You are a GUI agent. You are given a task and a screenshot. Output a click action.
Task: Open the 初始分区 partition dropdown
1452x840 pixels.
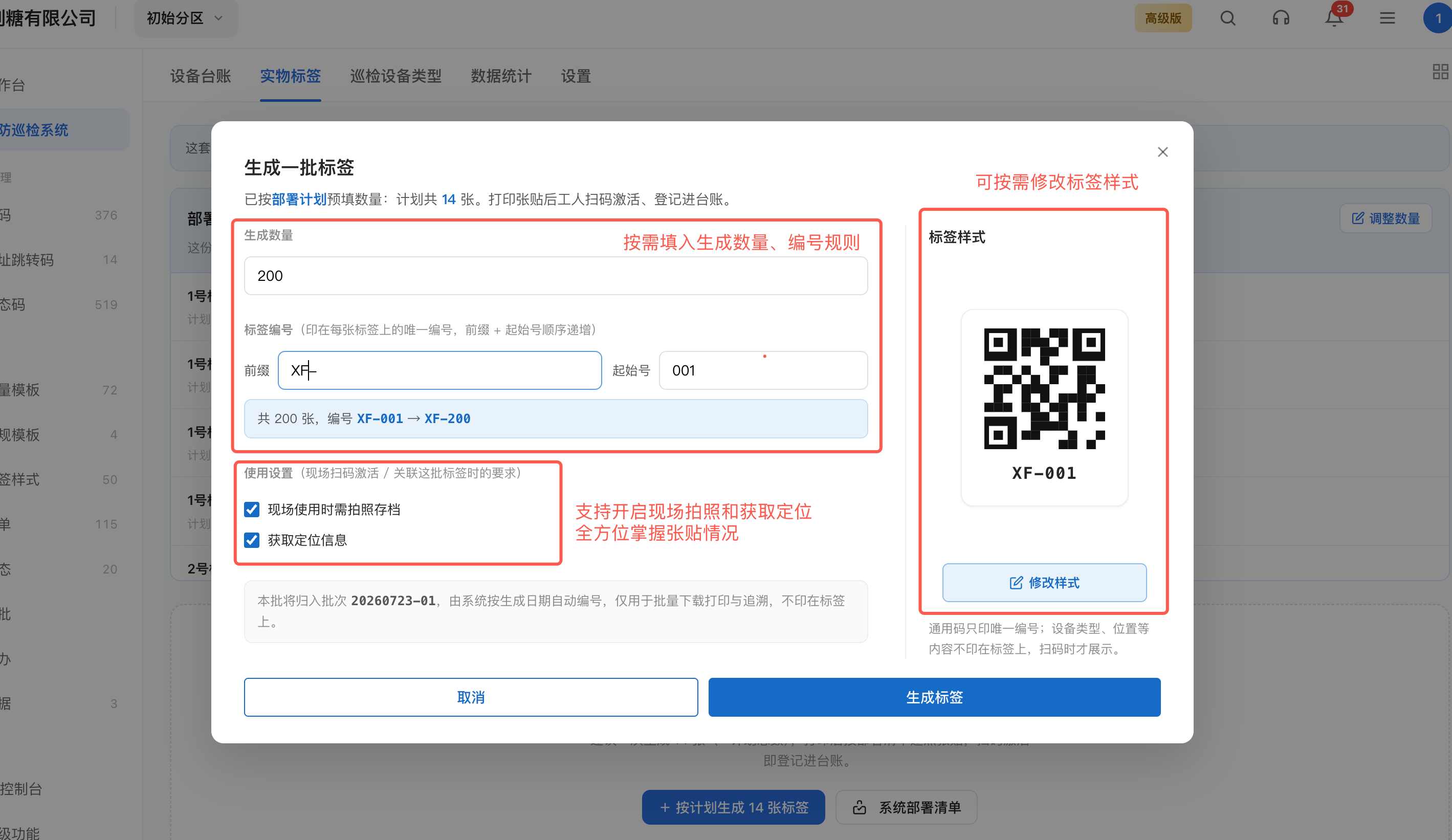click(x=186, y=18)
